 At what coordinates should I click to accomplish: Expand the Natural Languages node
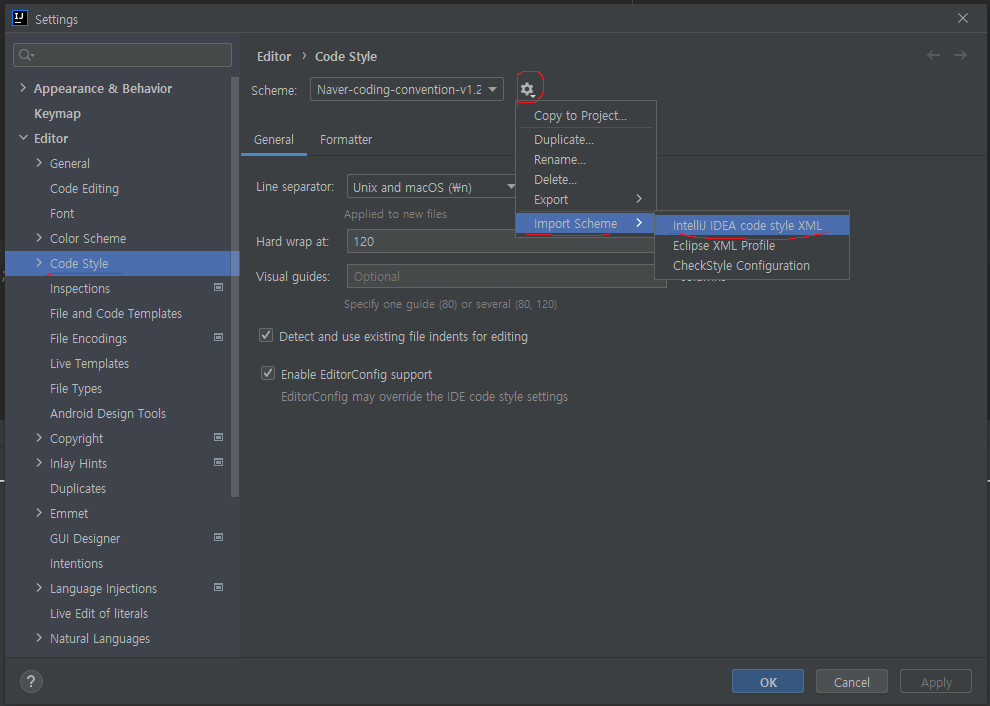(x=39, y=638)
